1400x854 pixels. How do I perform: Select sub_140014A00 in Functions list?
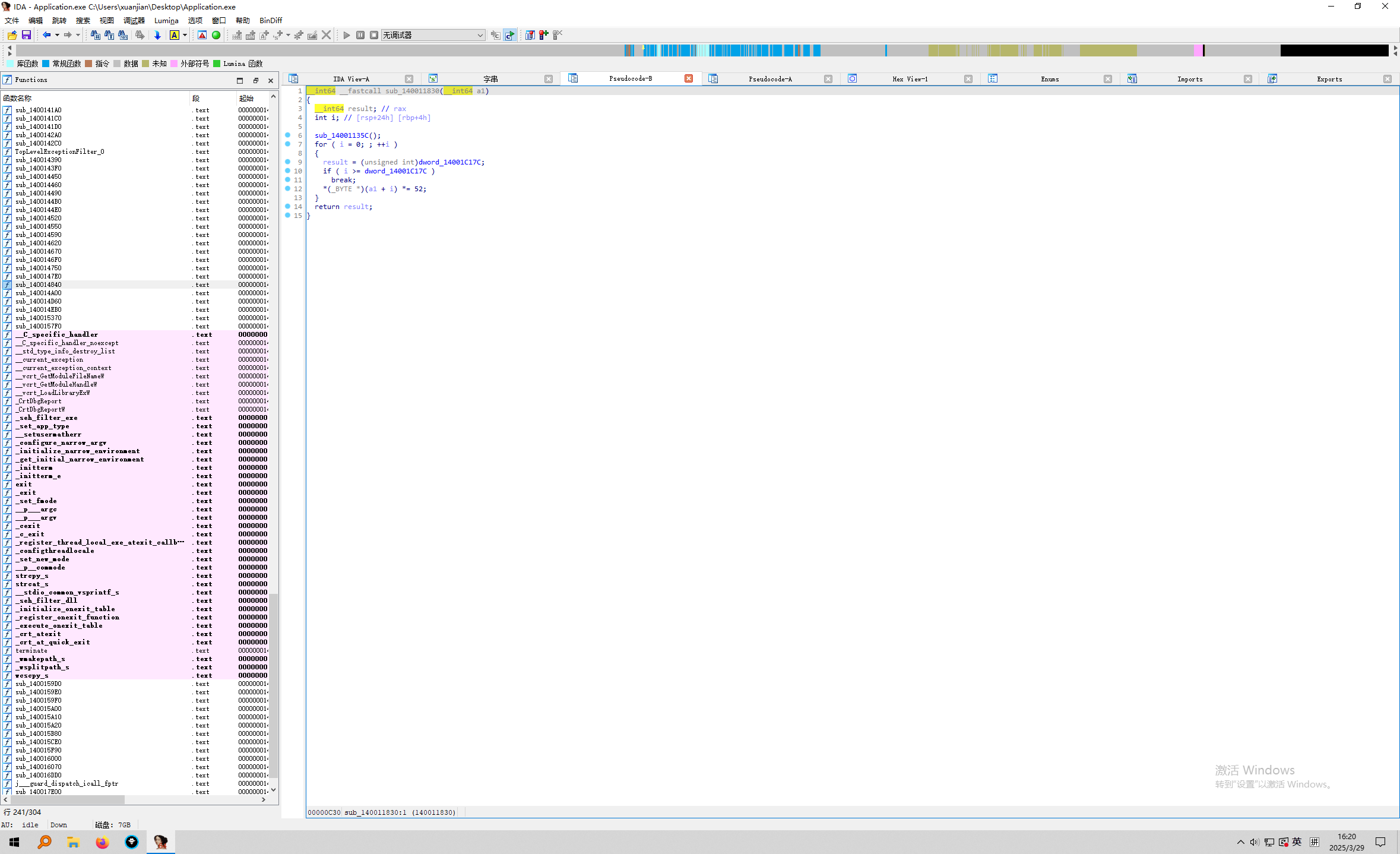pos(39,293)
